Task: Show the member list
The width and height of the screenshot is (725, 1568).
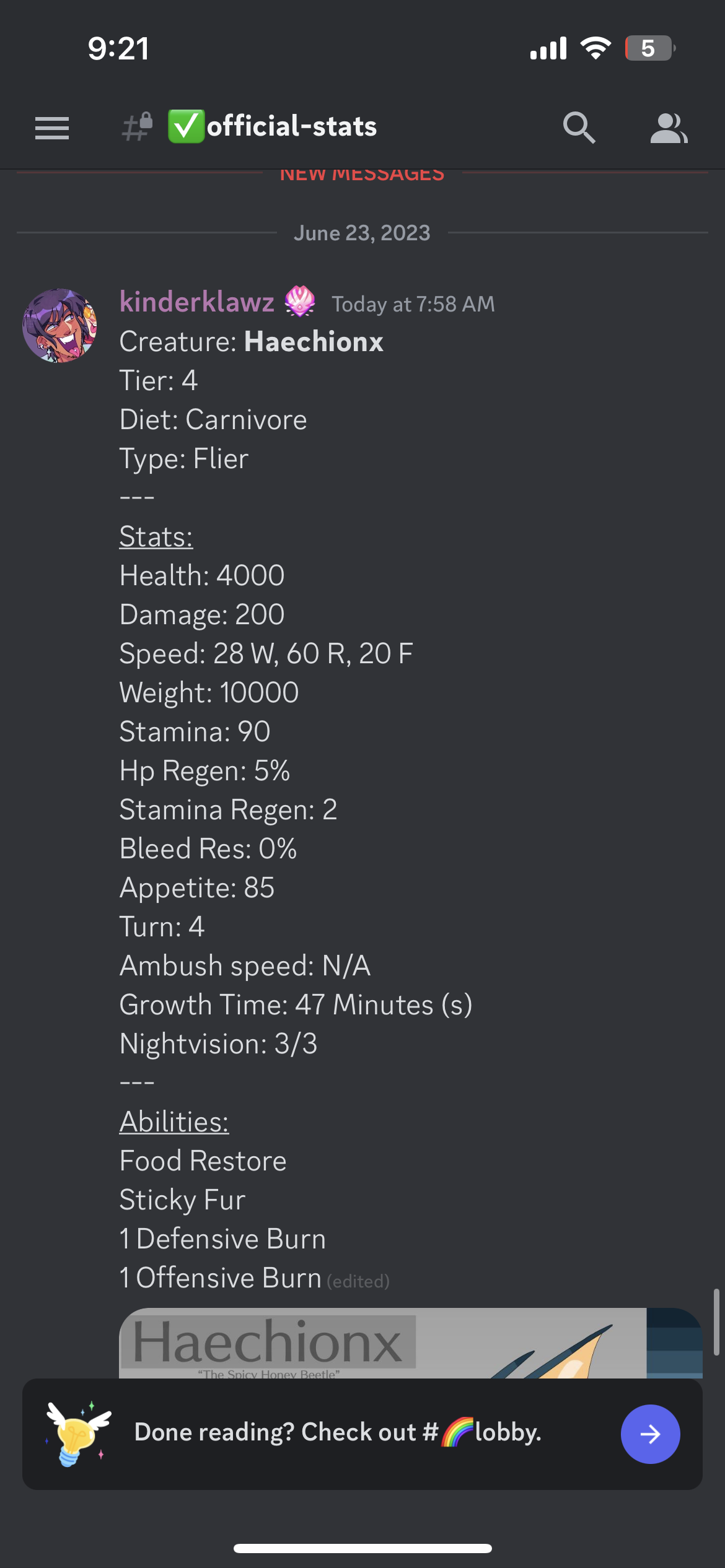Action: point(670,127)
